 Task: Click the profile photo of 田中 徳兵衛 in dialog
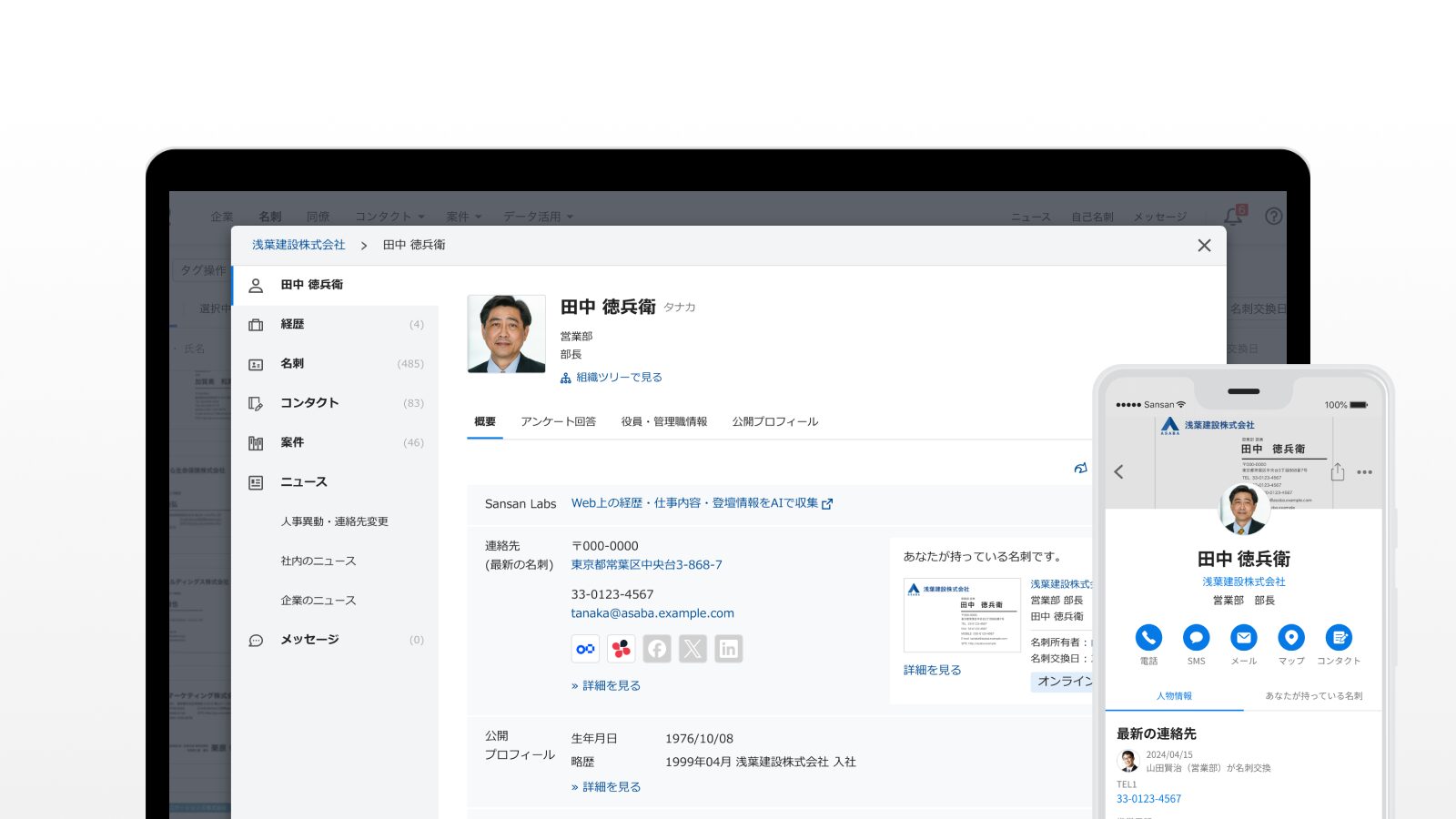506,334
